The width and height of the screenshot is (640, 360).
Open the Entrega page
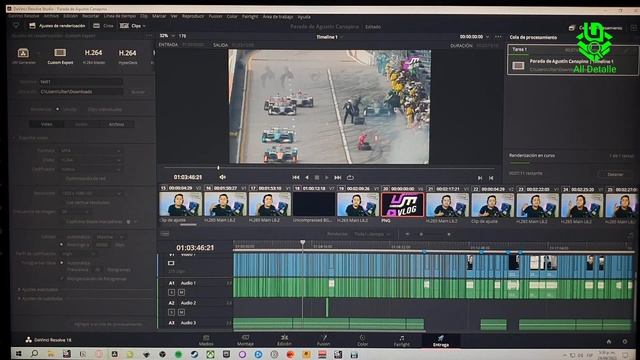point(441,341)
